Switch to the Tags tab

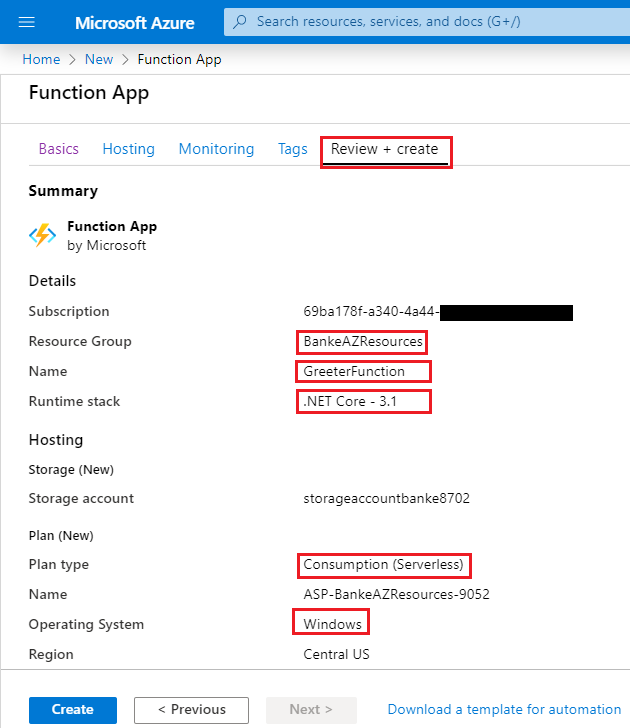[x=292, y=149]
